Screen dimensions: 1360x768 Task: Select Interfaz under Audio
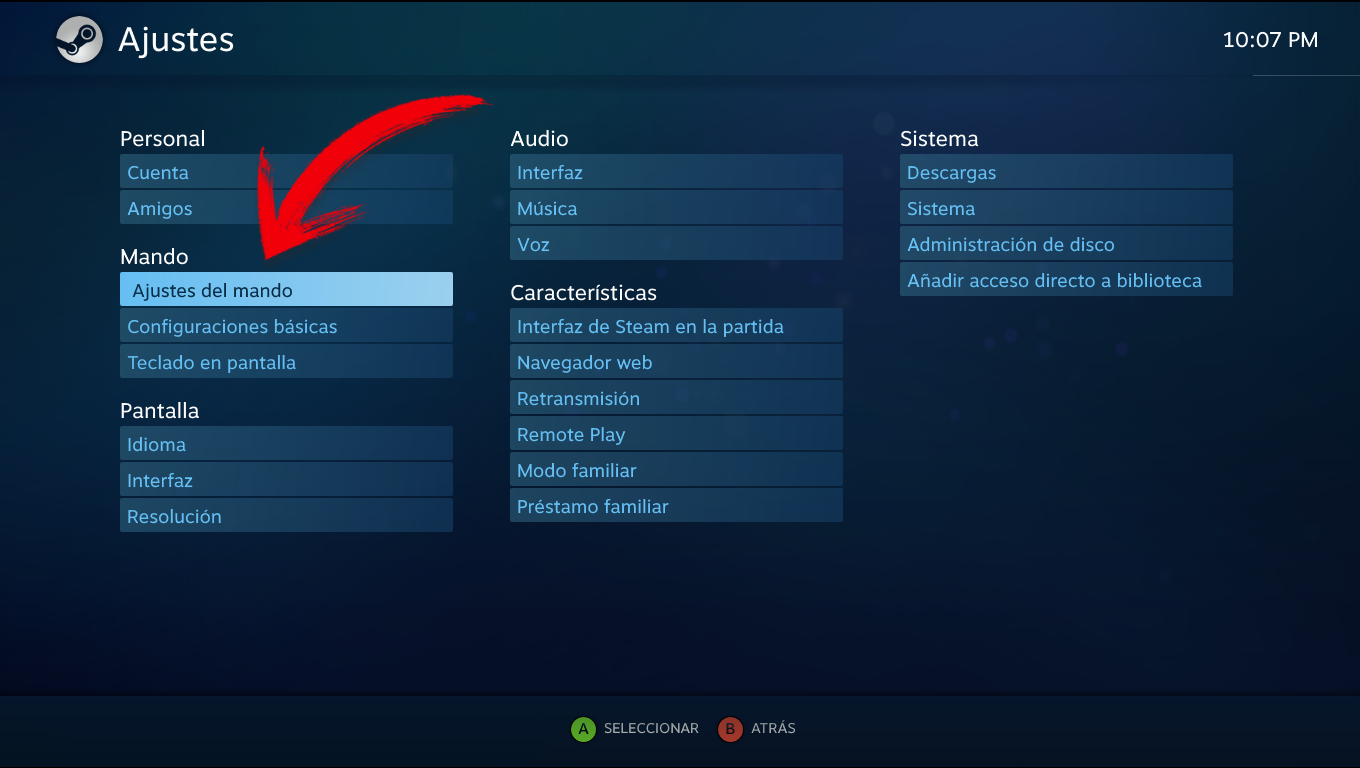click(x=676, y=171)
